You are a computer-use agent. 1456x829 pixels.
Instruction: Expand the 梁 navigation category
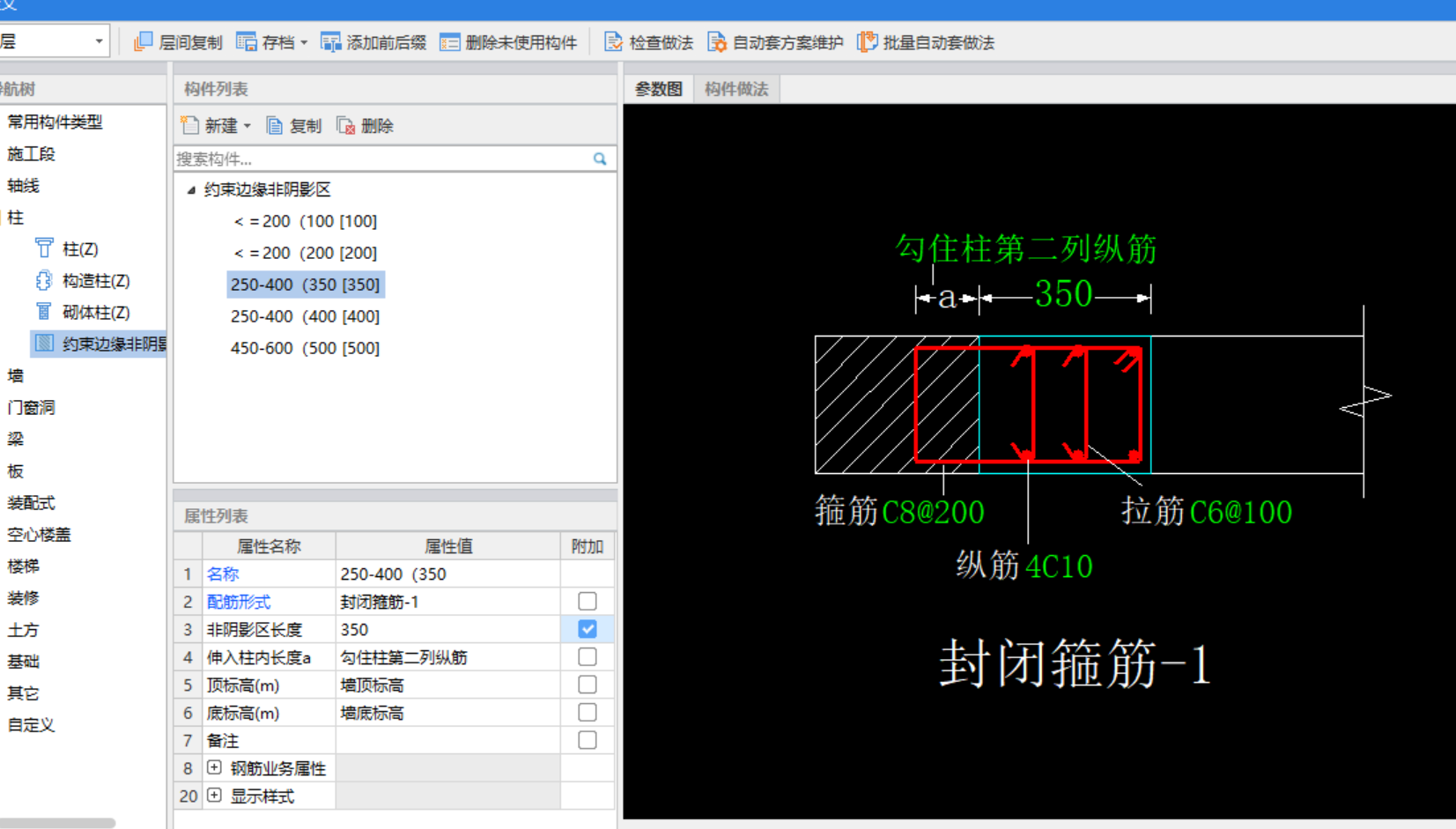click(x=16, y=439)
